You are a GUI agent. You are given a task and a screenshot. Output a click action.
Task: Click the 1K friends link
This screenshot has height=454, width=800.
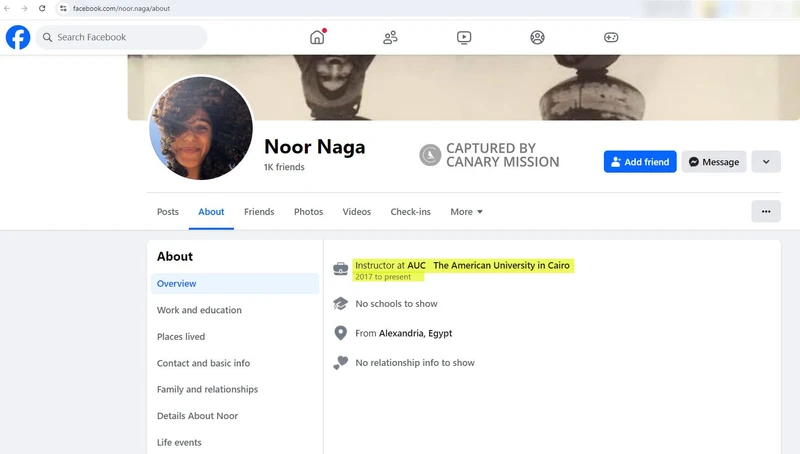284,167
